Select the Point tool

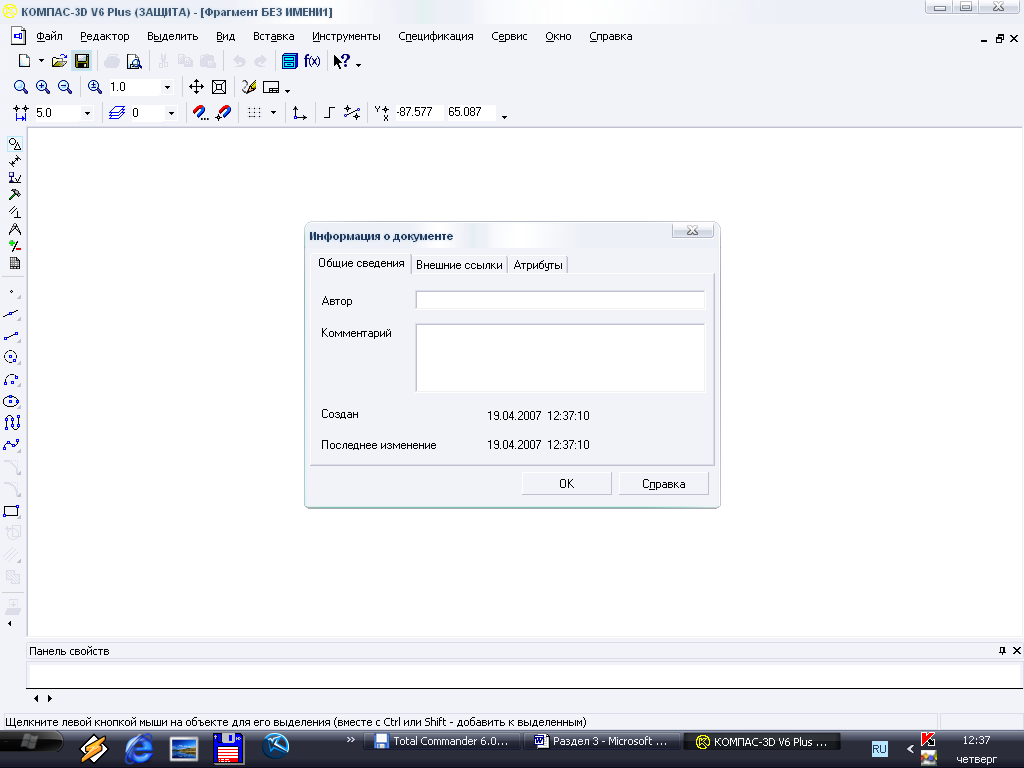pyautogui.click(x=12, y=292)
